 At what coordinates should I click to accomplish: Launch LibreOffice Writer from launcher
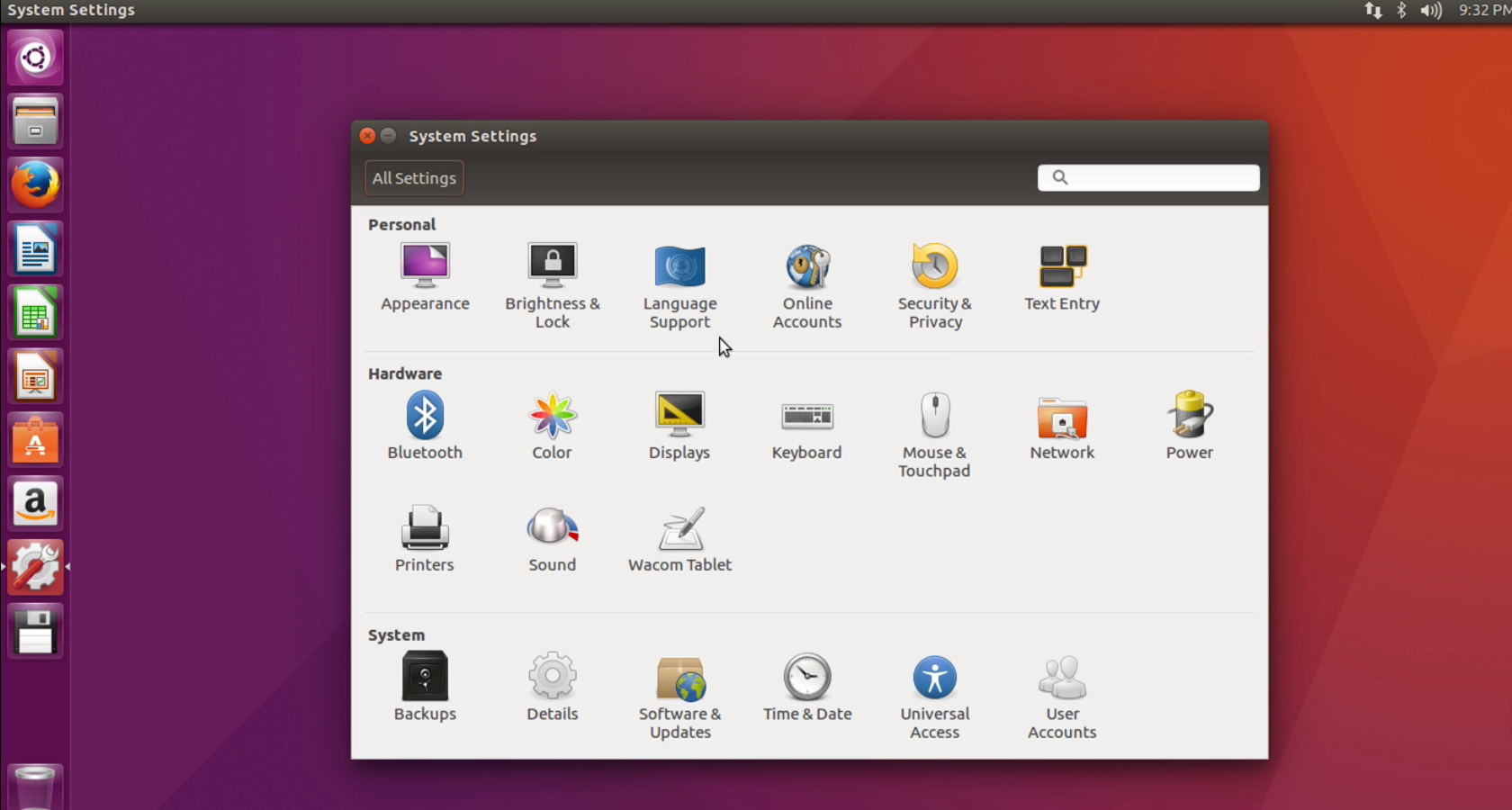click(x=35, y=249)
